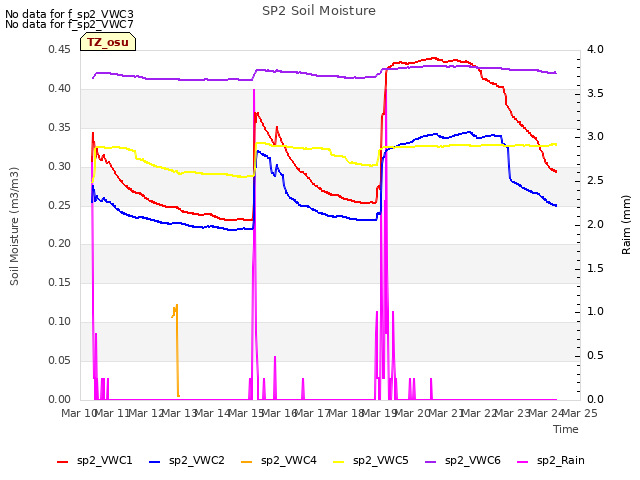Image resolution: width=640 pixels, height=480 pixels.
Task: Click the purple sp2_VWC6 legend swatch
Action: (x=431, y=462)
